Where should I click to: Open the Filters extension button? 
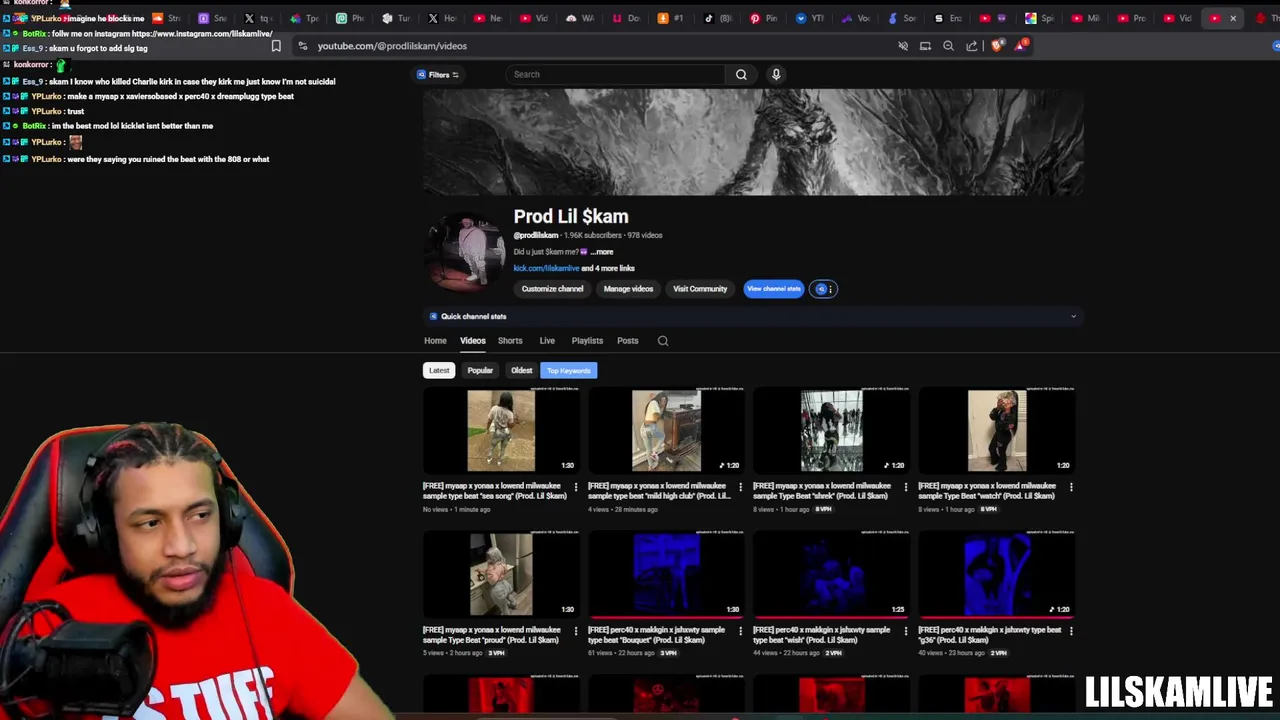click(x=438, y=74)
